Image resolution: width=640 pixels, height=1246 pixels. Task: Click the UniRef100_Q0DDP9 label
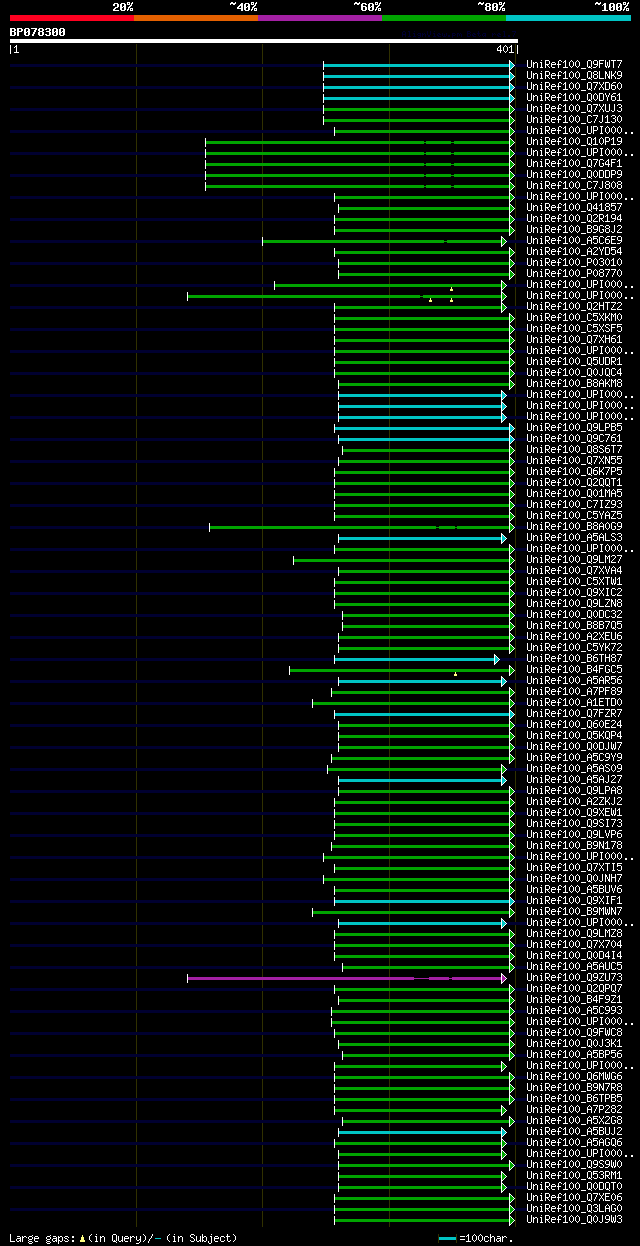[x=574, y=174]
